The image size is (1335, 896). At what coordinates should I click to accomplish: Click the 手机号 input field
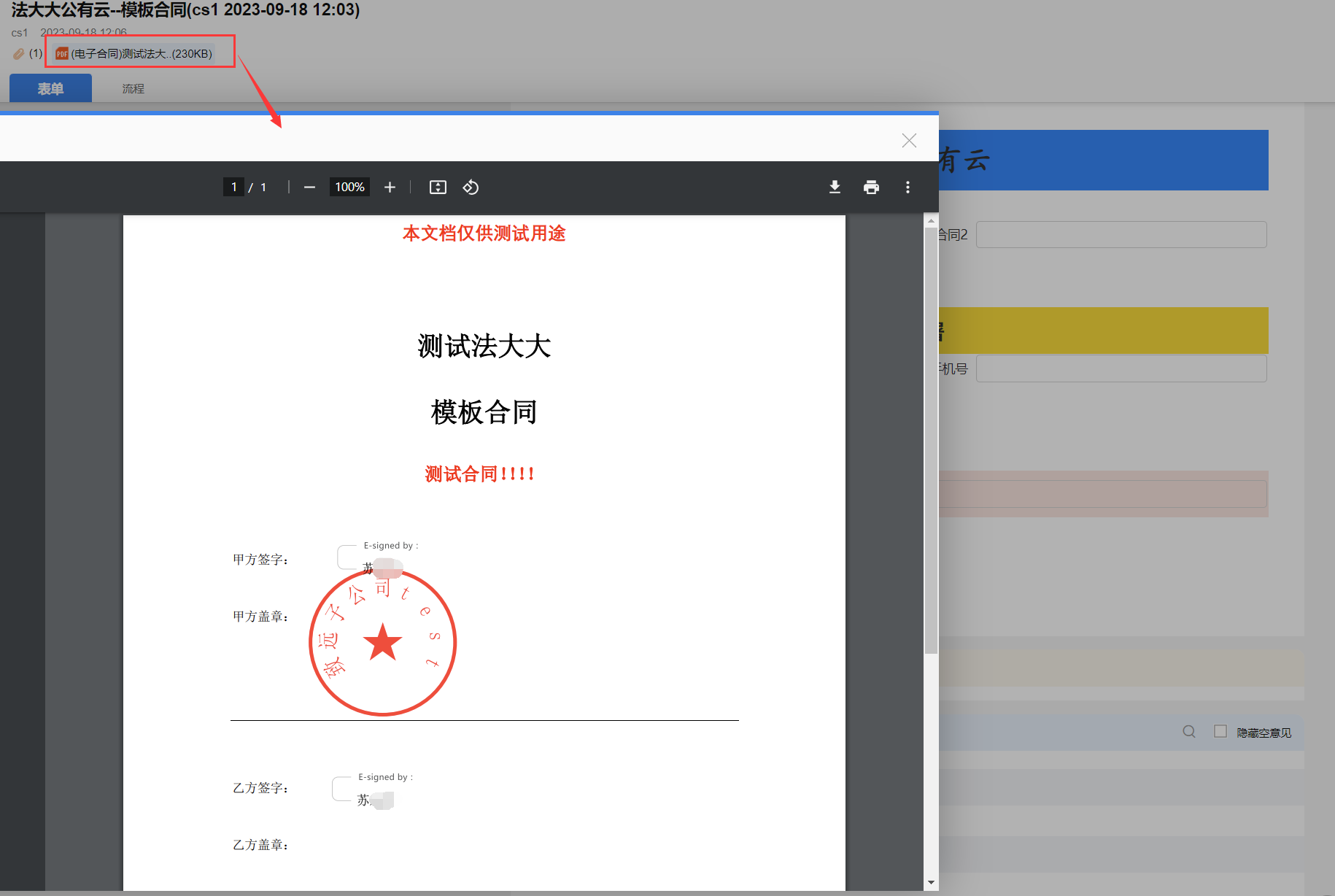point(1121,369)
